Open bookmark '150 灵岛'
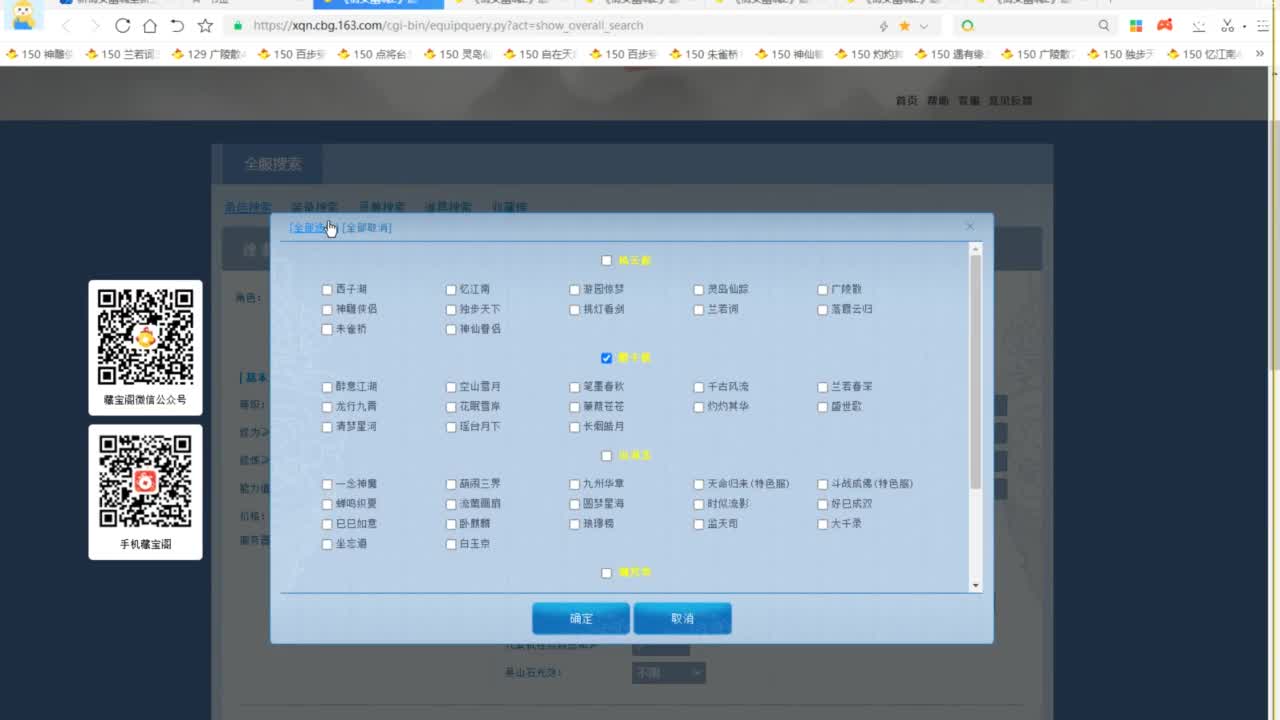Screen dimensions: 1280x720 point(456,54)
